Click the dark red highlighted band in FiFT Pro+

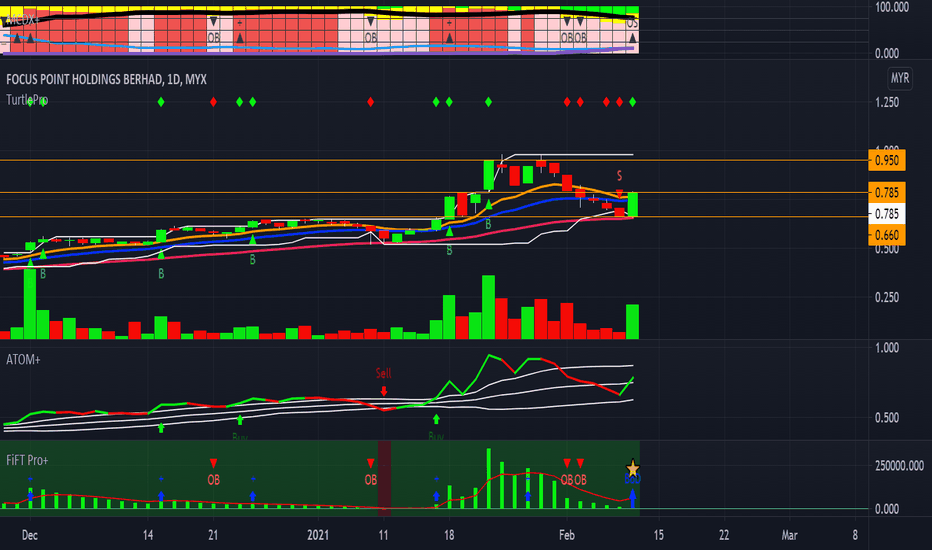[x=385, y=478]
